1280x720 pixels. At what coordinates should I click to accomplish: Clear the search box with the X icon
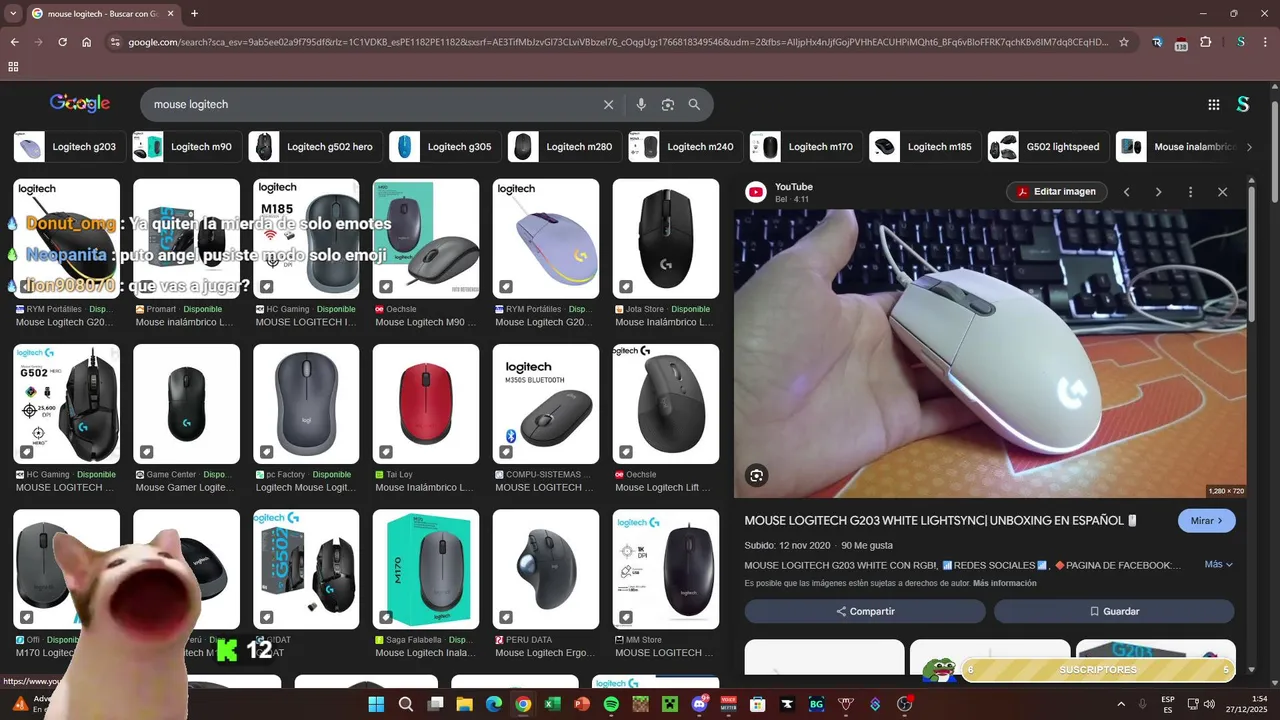(608, 104)
